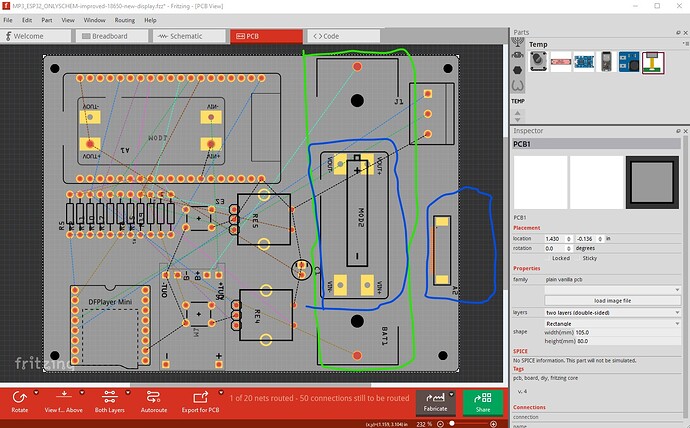Click the Rotate tool icon

[19, 397]
